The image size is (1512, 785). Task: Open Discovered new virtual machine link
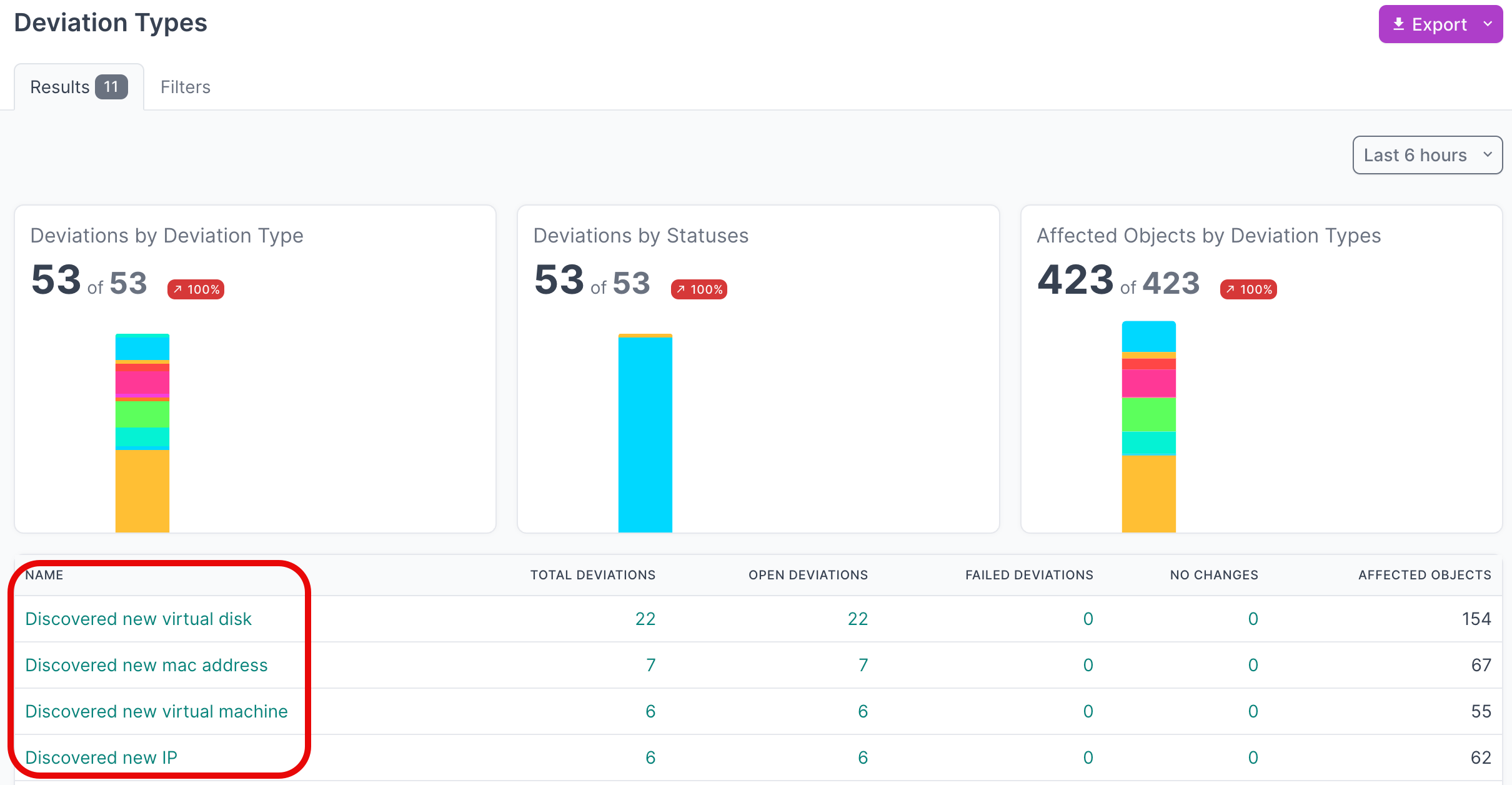tap(156, 711)
